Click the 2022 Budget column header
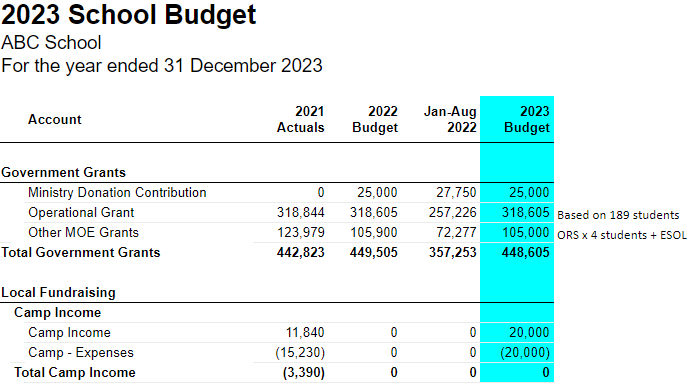Screen dimensions: 690x383 click(375, 119)
